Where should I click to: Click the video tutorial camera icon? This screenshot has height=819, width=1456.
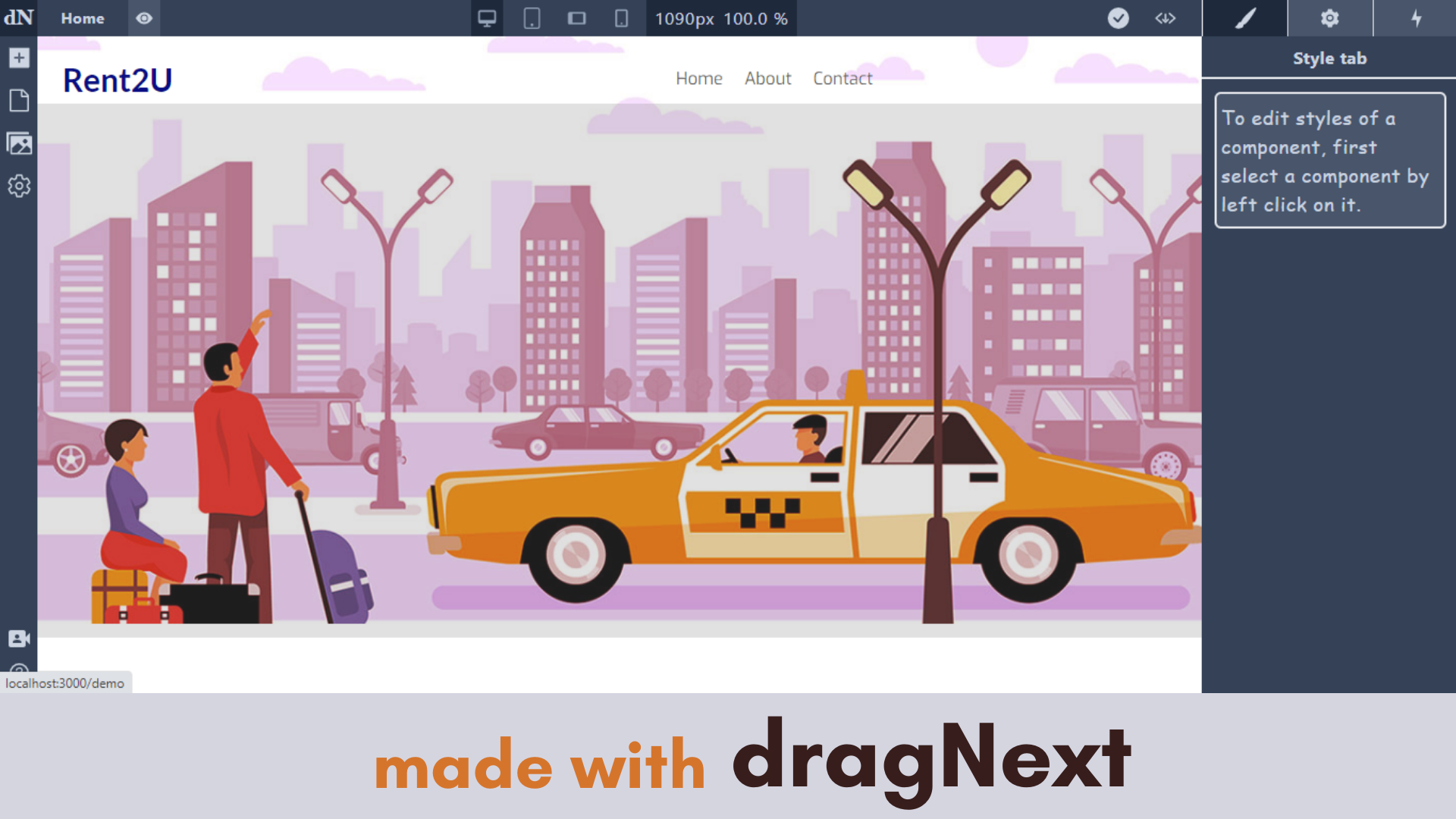point(19,639)
